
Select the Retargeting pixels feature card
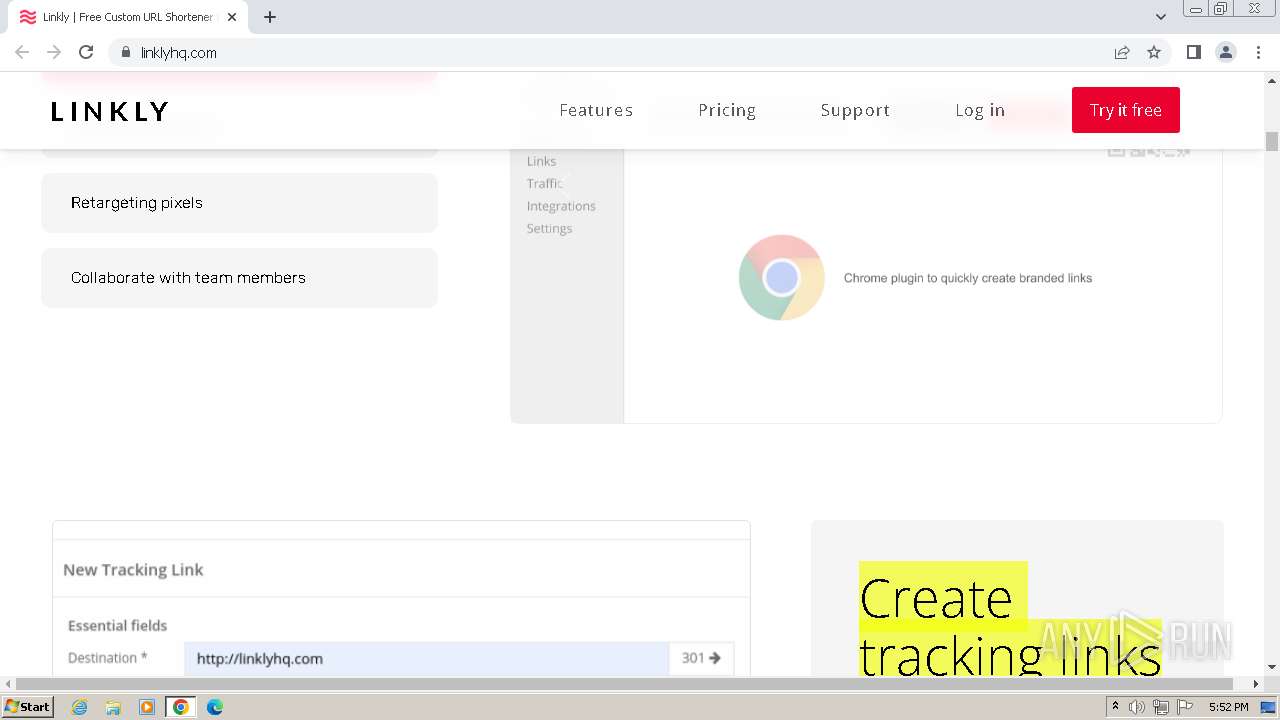pyautogui.click(x=240, y=203)
